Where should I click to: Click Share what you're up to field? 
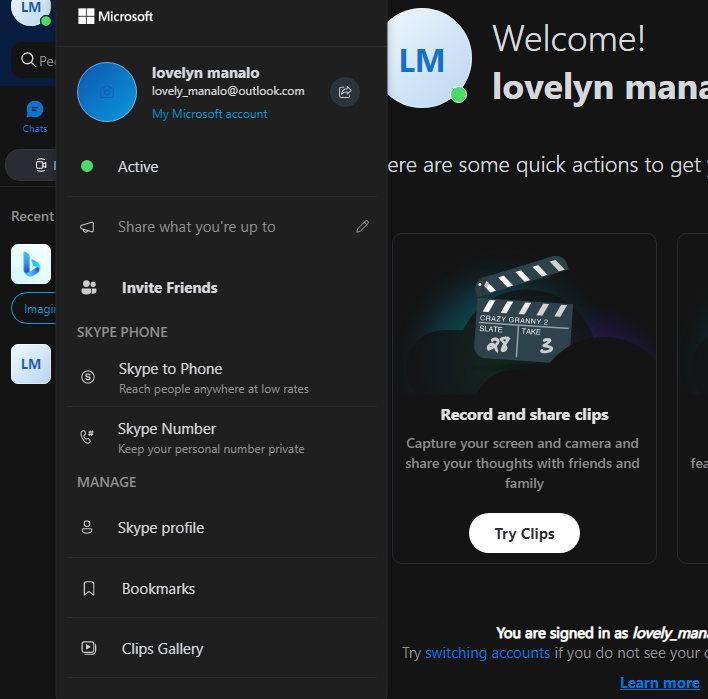(222, 227)
